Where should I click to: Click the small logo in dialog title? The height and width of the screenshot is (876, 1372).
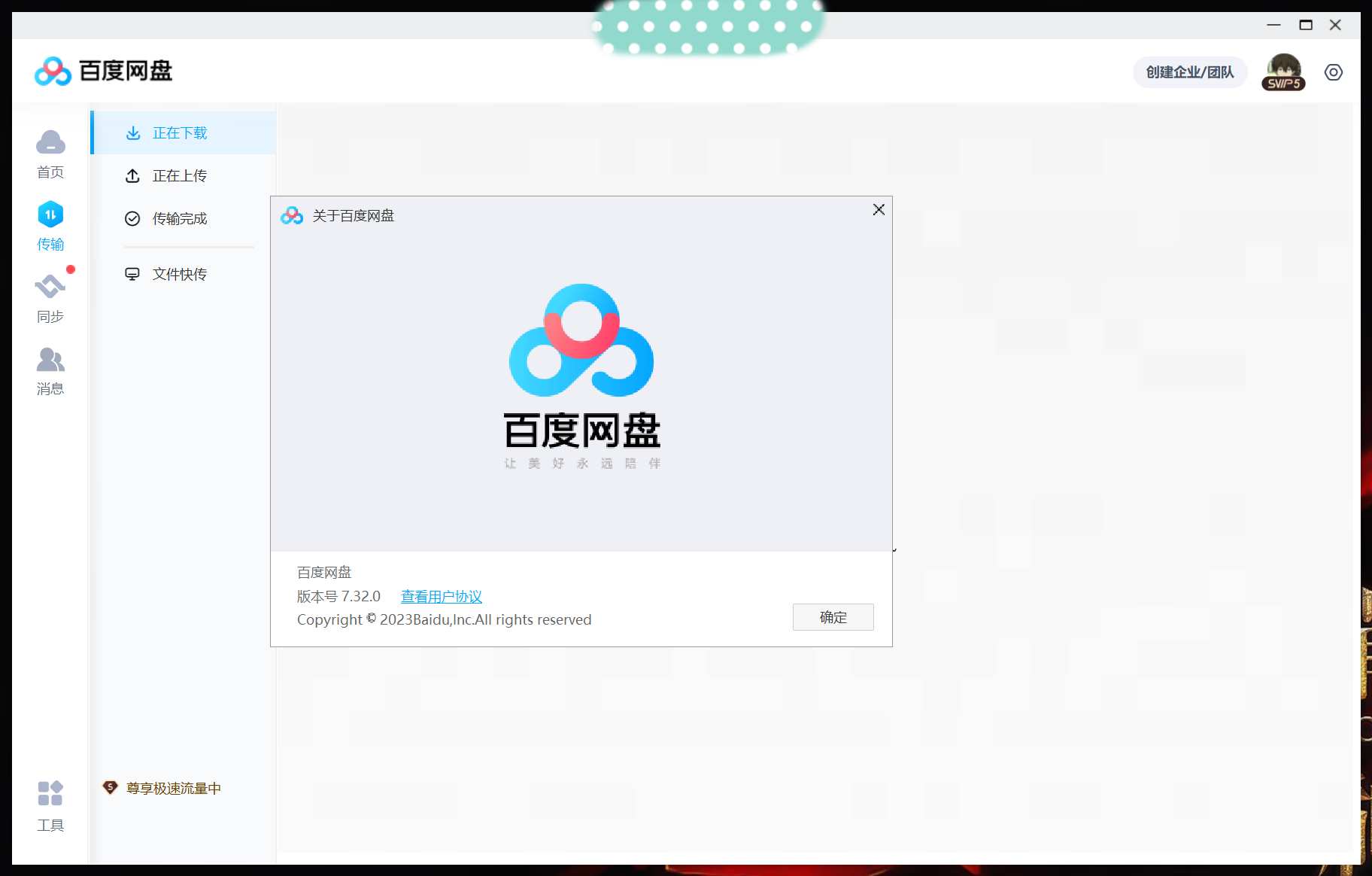(292, 216)
